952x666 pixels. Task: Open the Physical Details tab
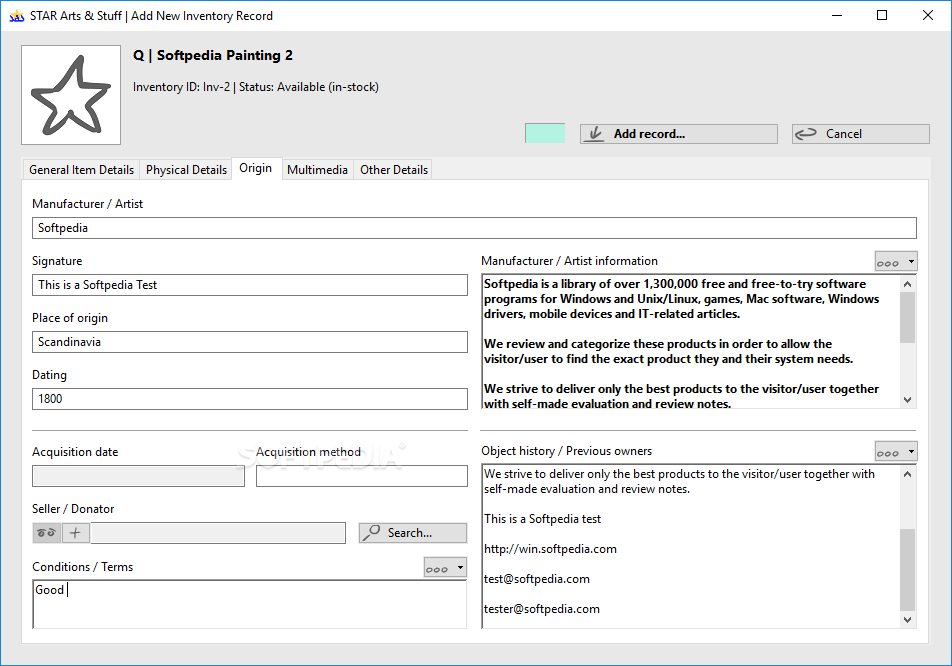[186, 170]
